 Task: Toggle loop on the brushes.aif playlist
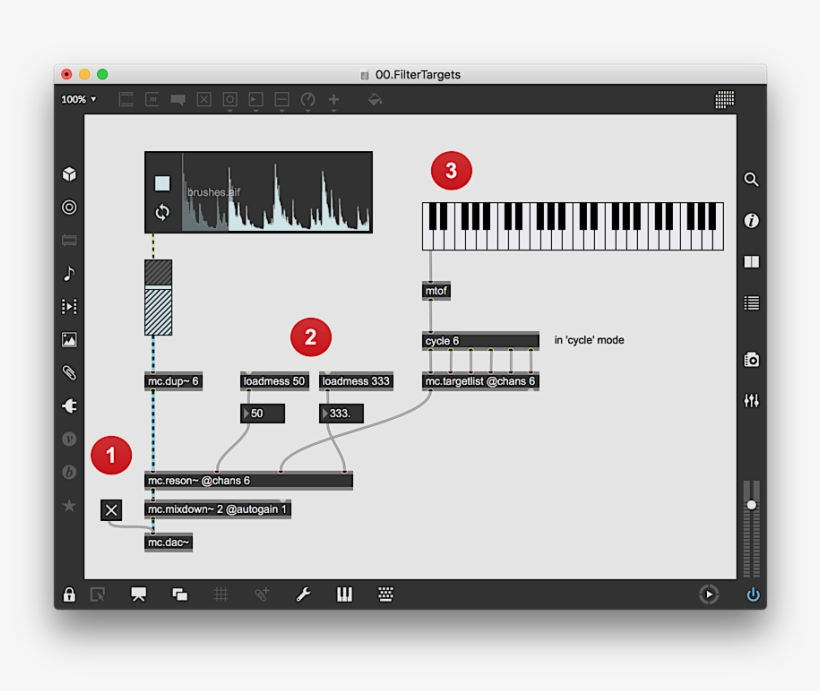point(162,212)
